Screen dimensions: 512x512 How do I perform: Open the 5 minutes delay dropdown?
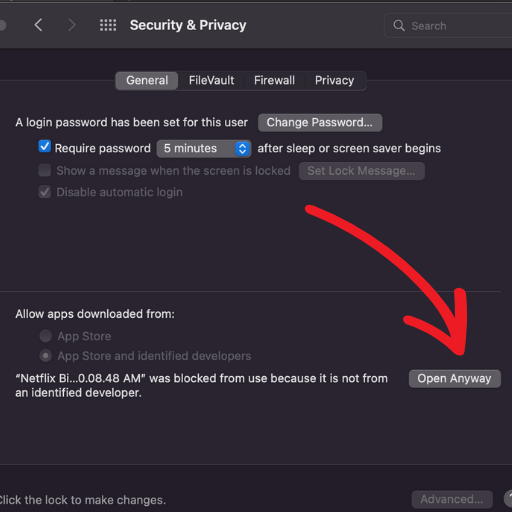pos(204,149)
